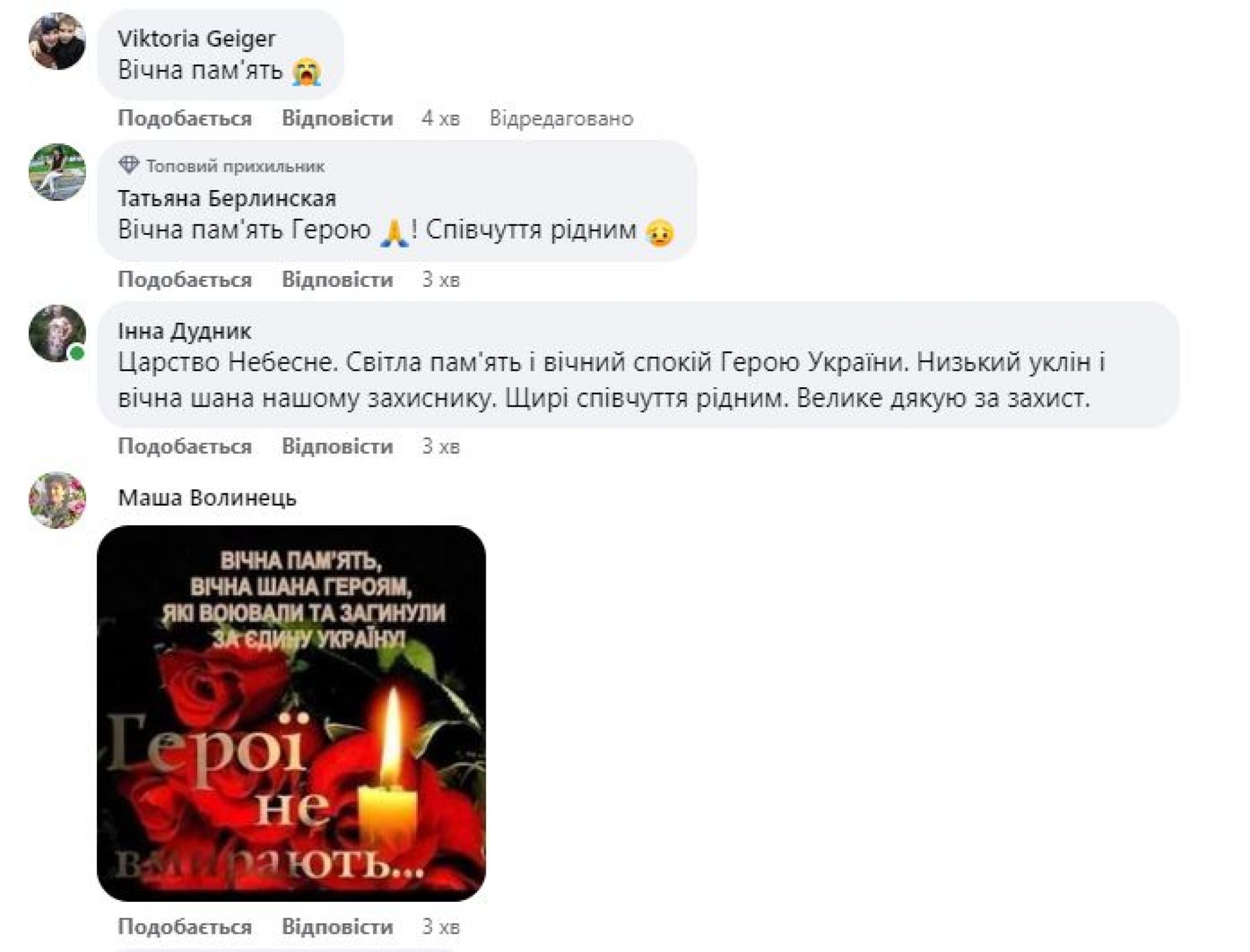This screenshot has height=952, width=1250.
Task: Like Інна Дудник's comment
Action: tap(185, 446)
